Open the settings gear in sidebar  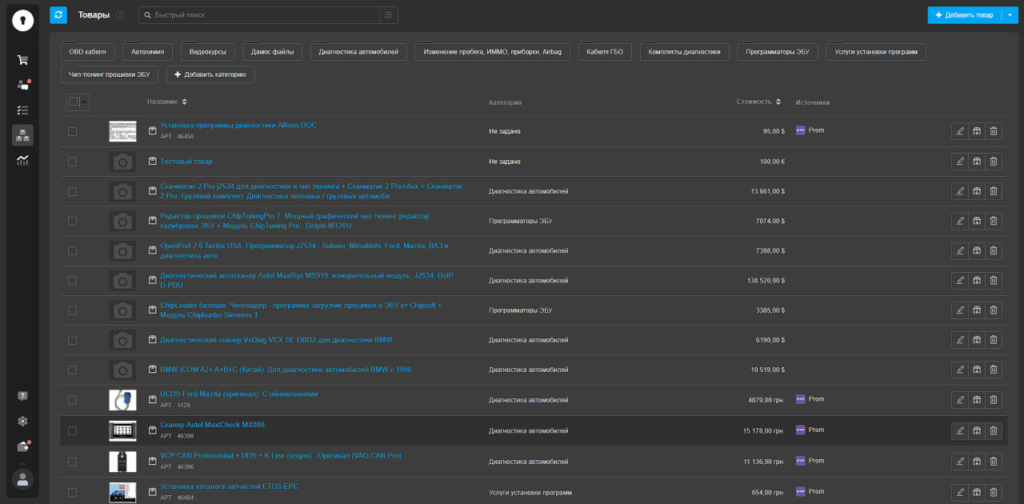click(x=22, y=421)
